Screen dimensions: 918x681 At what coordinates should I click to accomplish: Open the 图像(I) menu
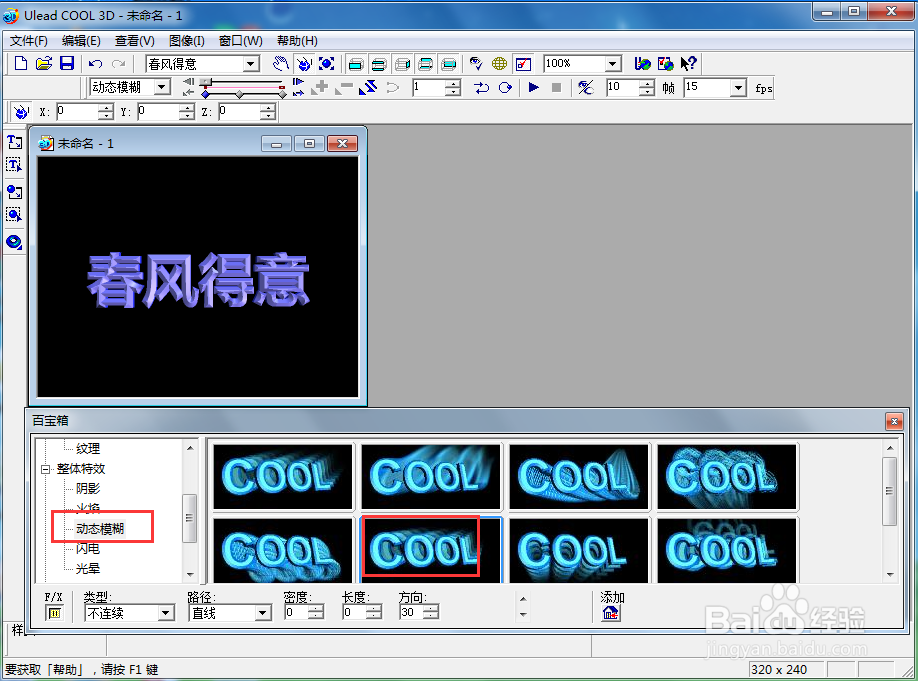(186, 40)
